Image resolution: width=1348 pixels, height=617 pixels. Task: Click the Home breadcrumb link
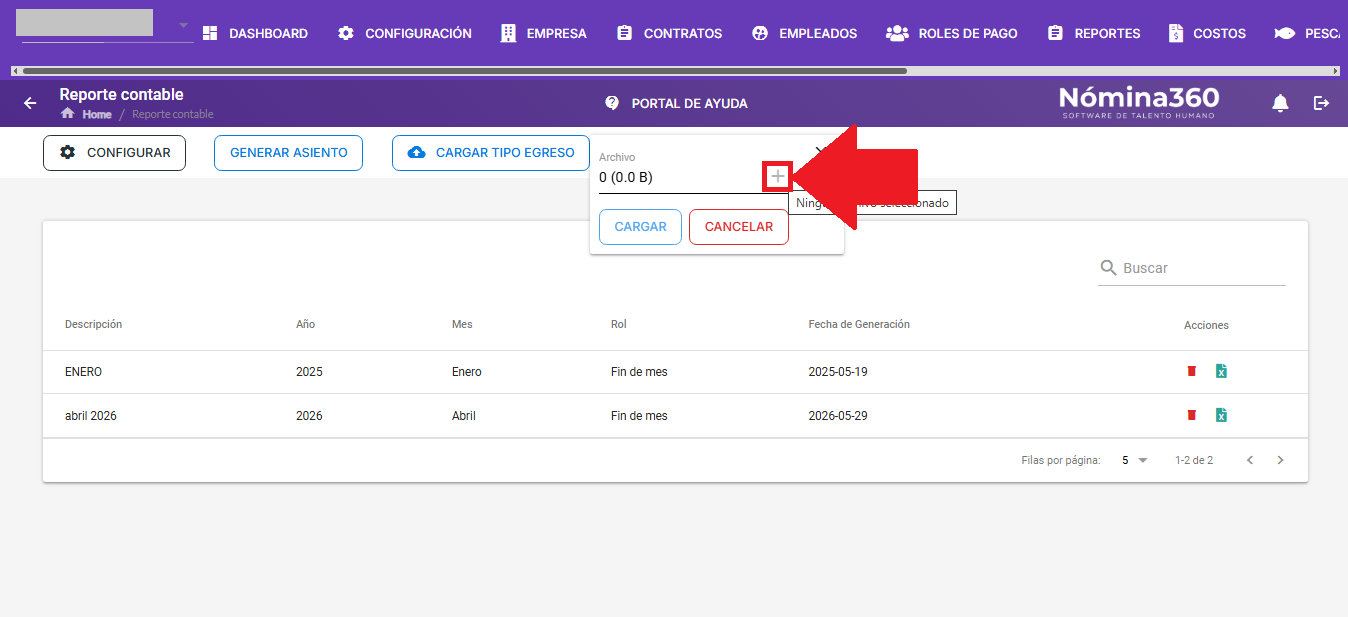97,114
